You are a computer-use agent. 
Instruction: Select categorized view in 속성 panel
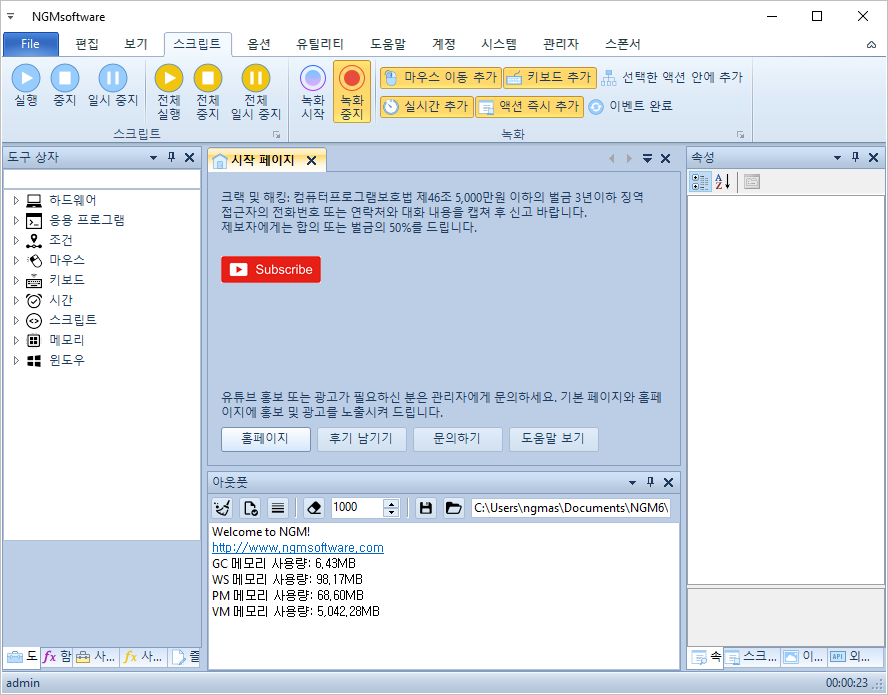click(701, 182)
